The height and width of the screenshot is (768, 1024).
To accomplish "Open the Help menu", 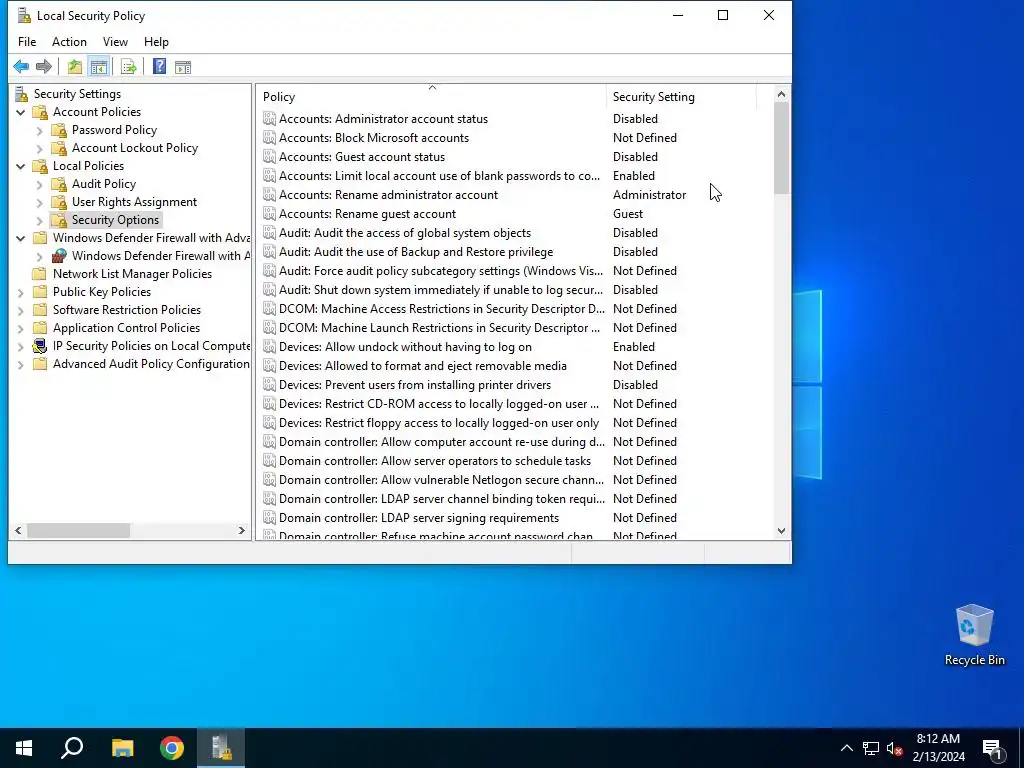I will click(x=156, y=42).
